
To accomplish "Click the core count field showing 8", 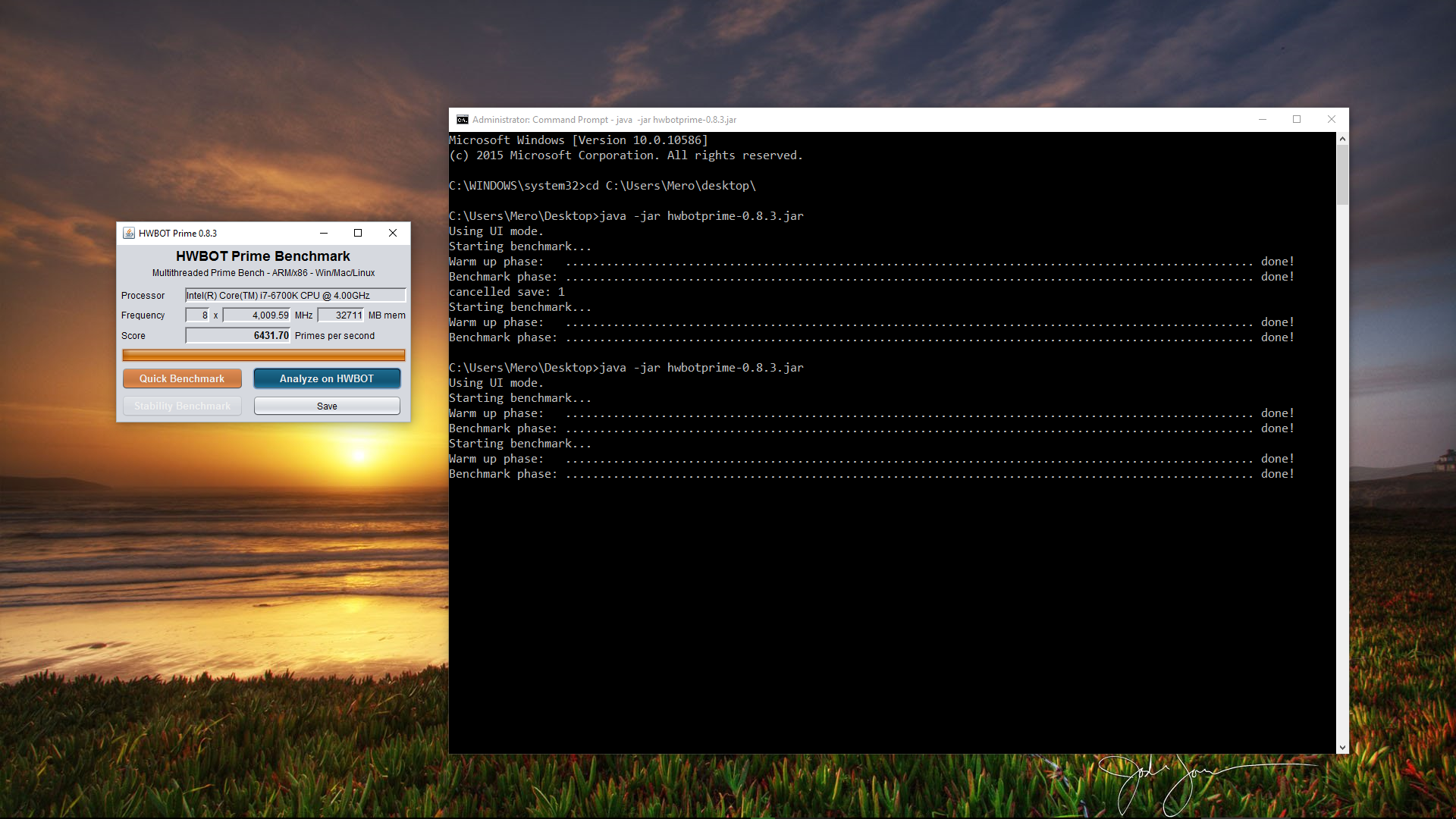I will tap(197, 315).
